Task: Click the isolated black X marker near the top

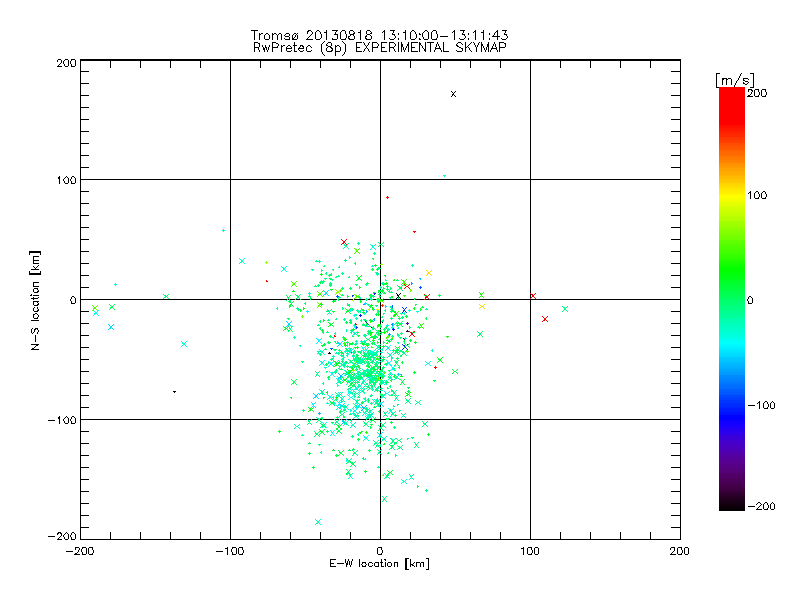Action: click(453, 94)
